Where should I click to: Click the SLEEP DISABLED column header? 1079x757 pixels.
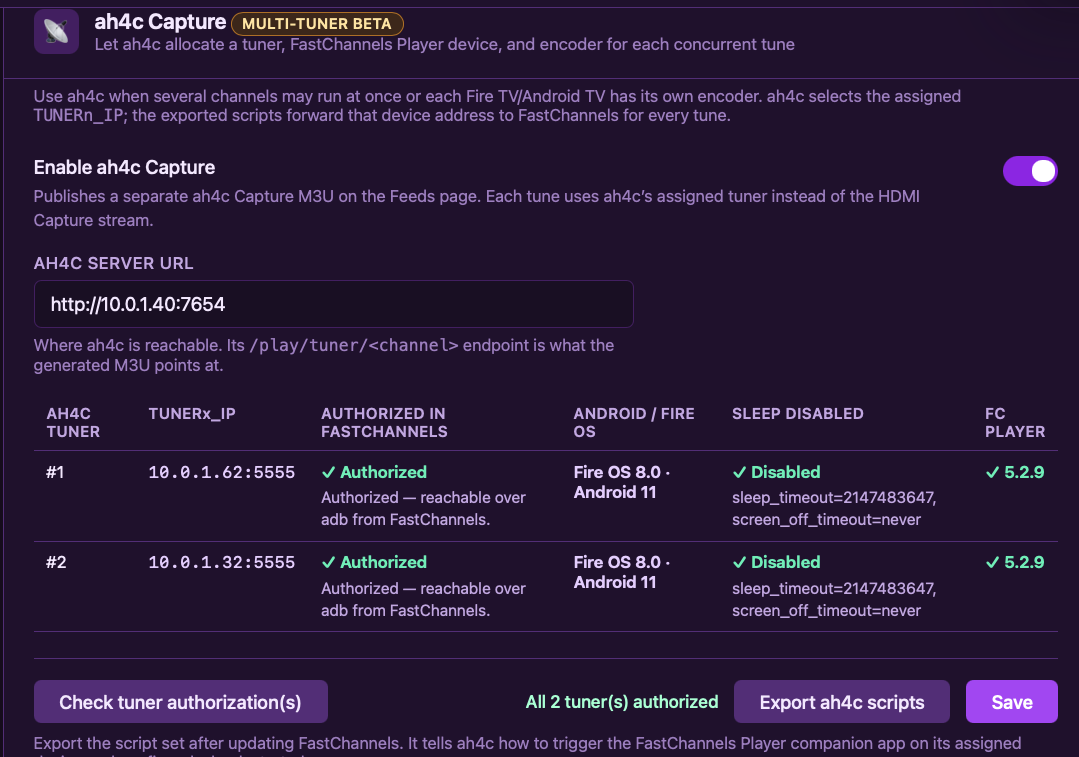[x=798, y=414]
